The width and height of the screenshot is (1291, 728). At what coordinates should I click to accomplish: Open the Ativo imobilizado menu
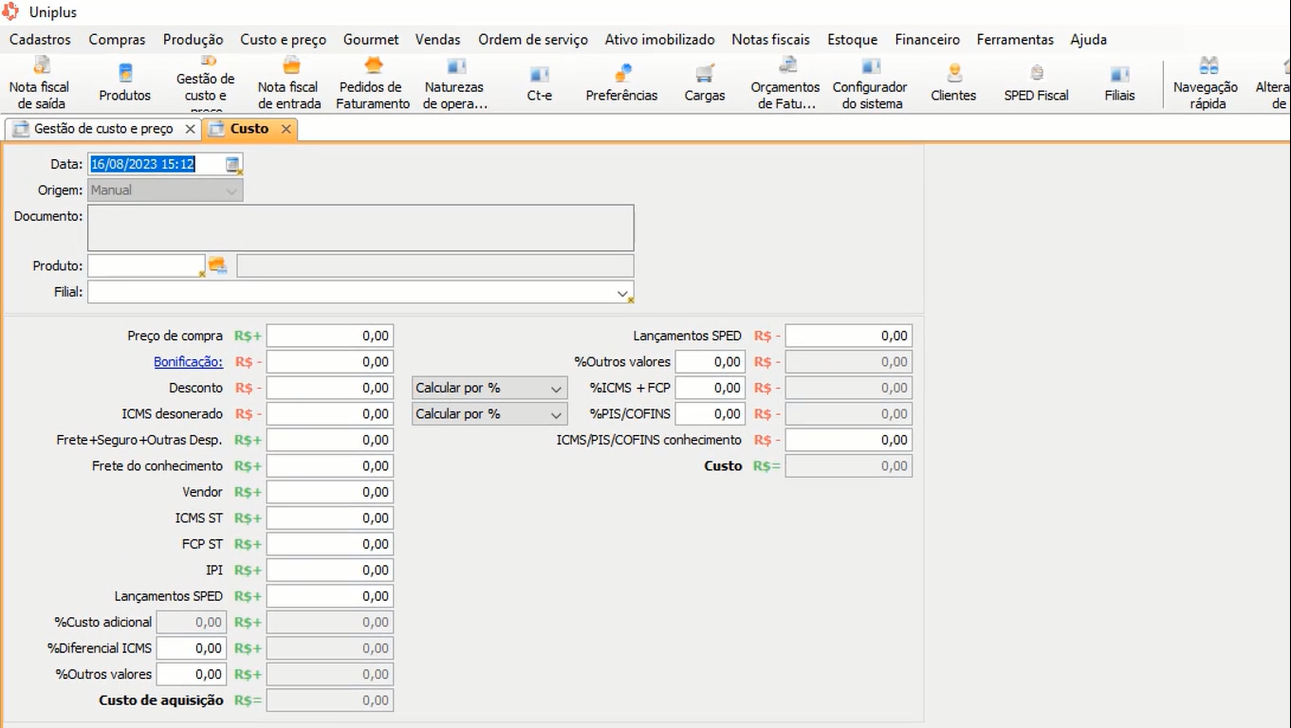pyautogui.click(x=660, y=40)
